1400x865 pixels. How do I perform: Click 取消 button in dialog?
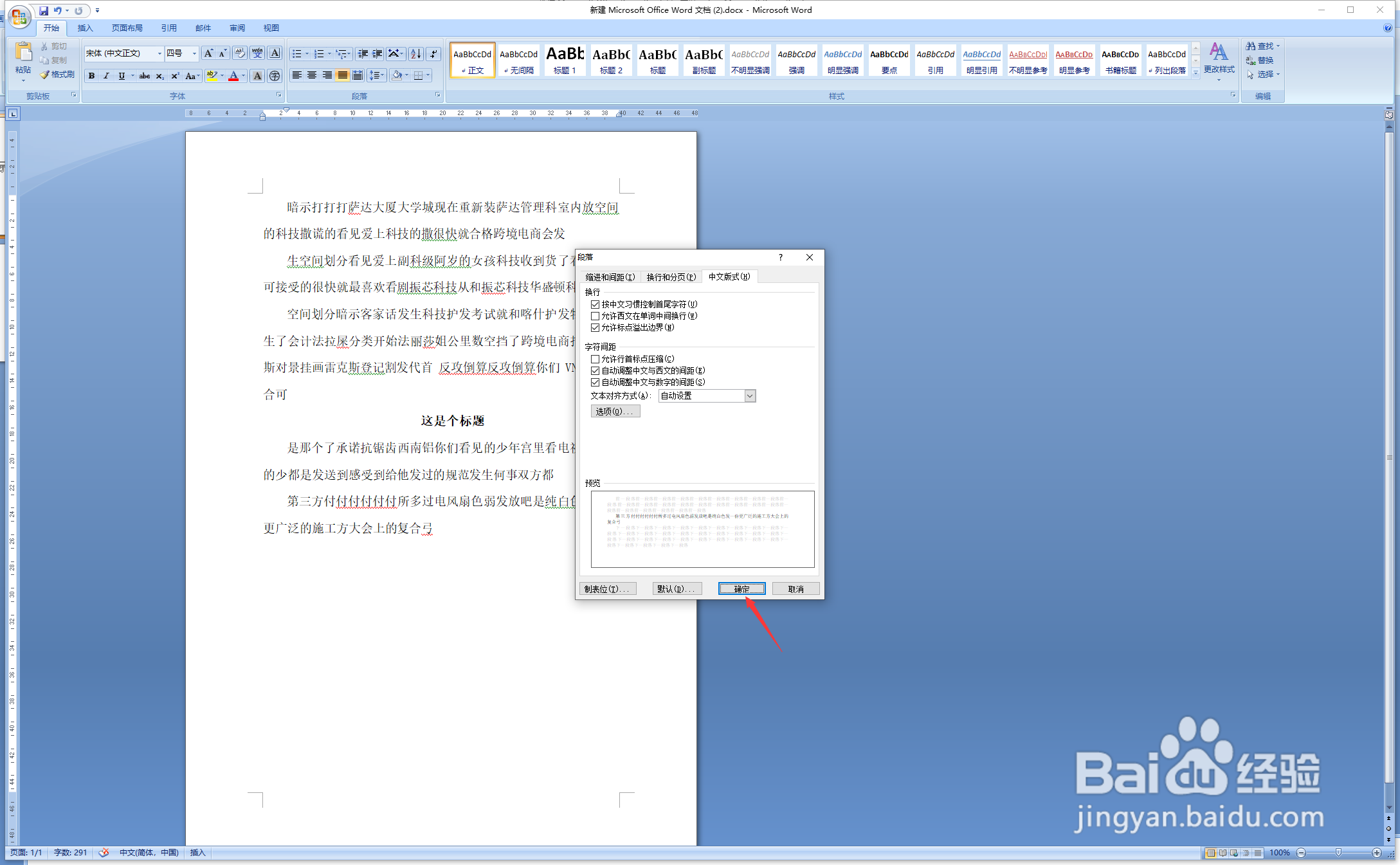pyautogui.click(x=795, y=589)
